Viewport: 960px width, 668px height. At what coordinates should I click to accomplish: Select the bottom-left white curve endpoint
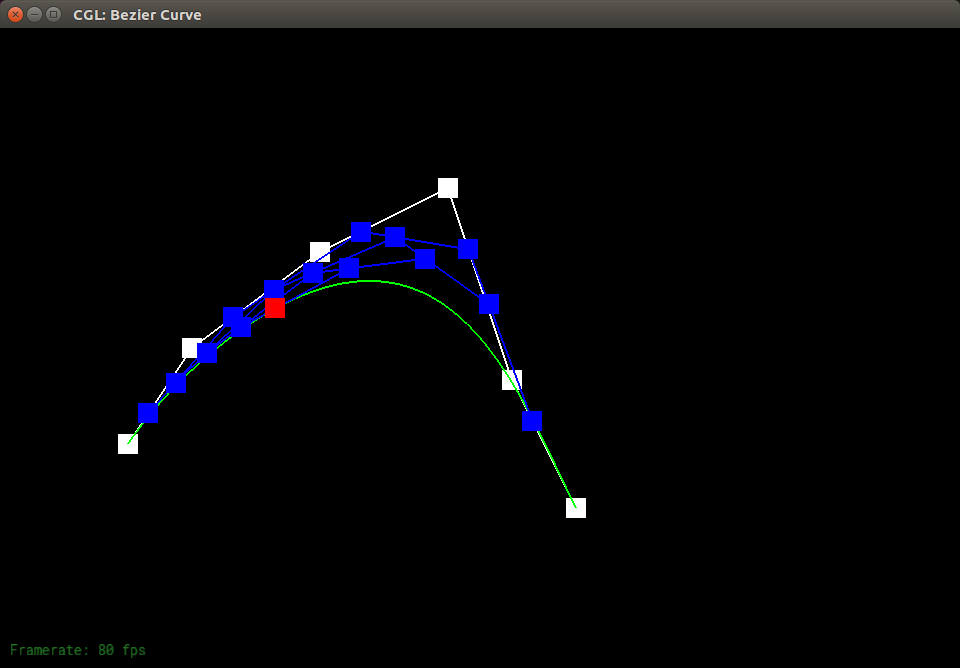pos(128,444)
